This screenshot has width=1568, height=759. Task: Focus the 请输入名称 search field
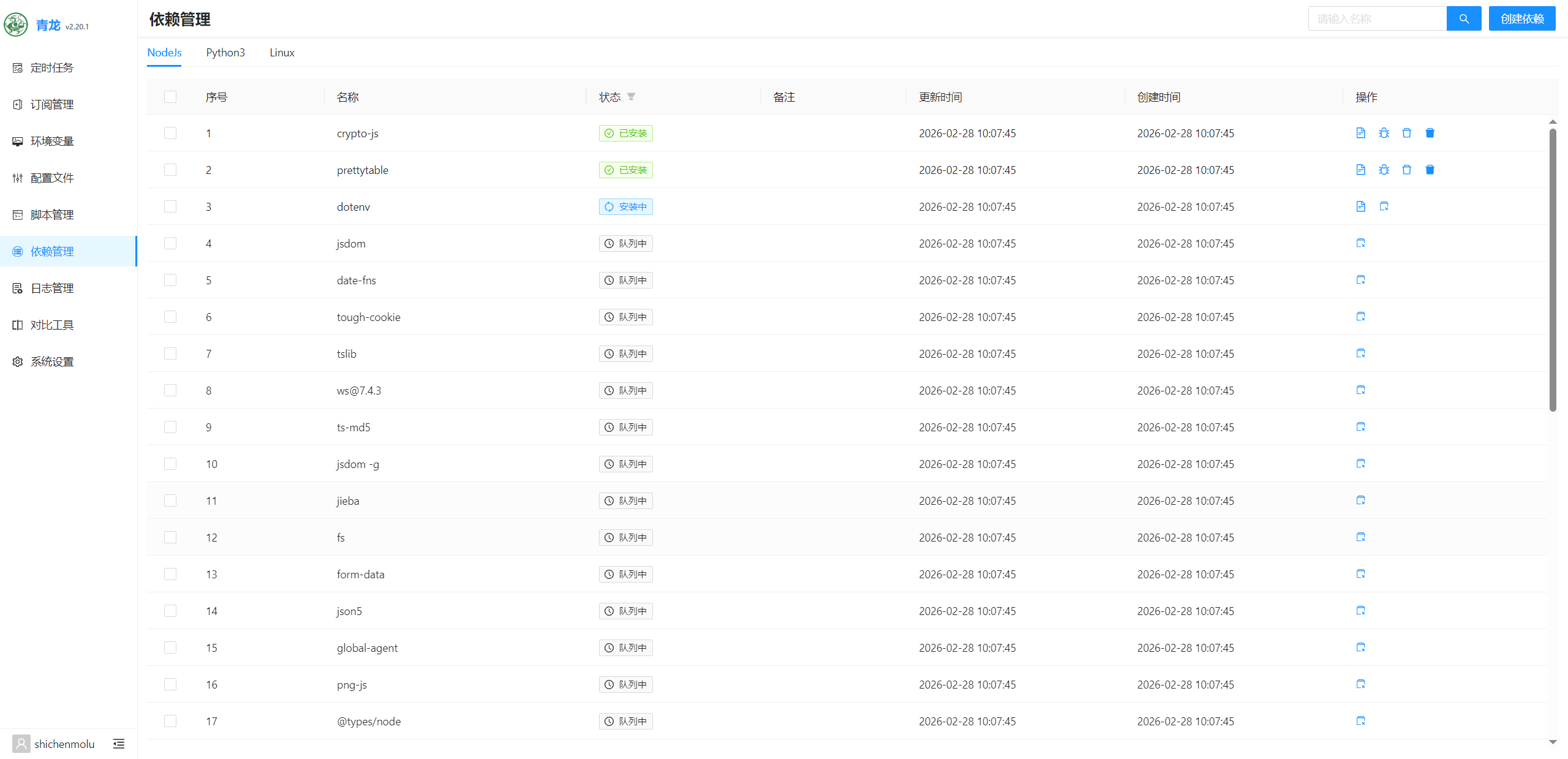1377,19
